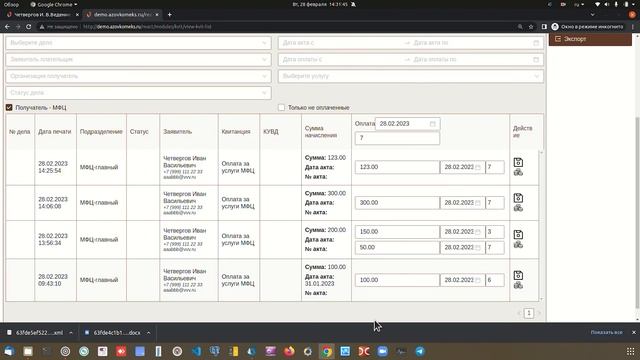This screenshot has width=640, height=360.
Task: Open calendar icon in Оплата header date
Action: coord(433,124)
